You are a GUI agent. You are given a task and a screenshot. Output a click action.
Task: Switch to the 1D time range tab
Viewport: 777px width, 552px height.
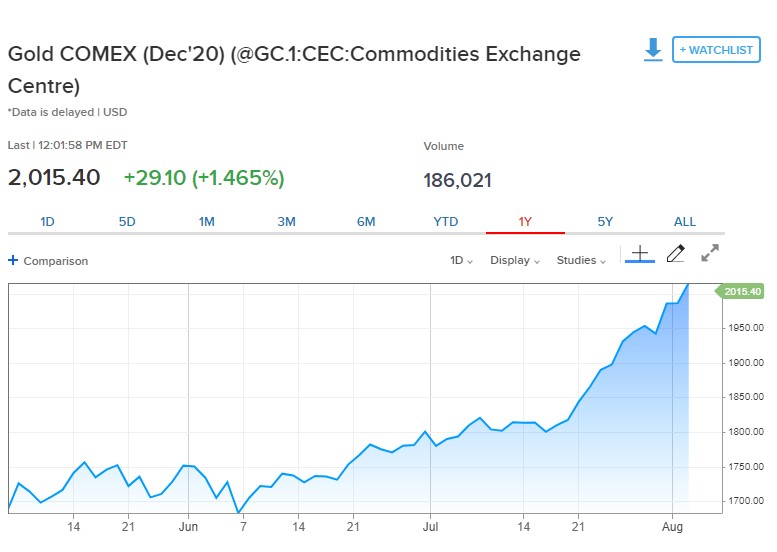coord(47,222)
